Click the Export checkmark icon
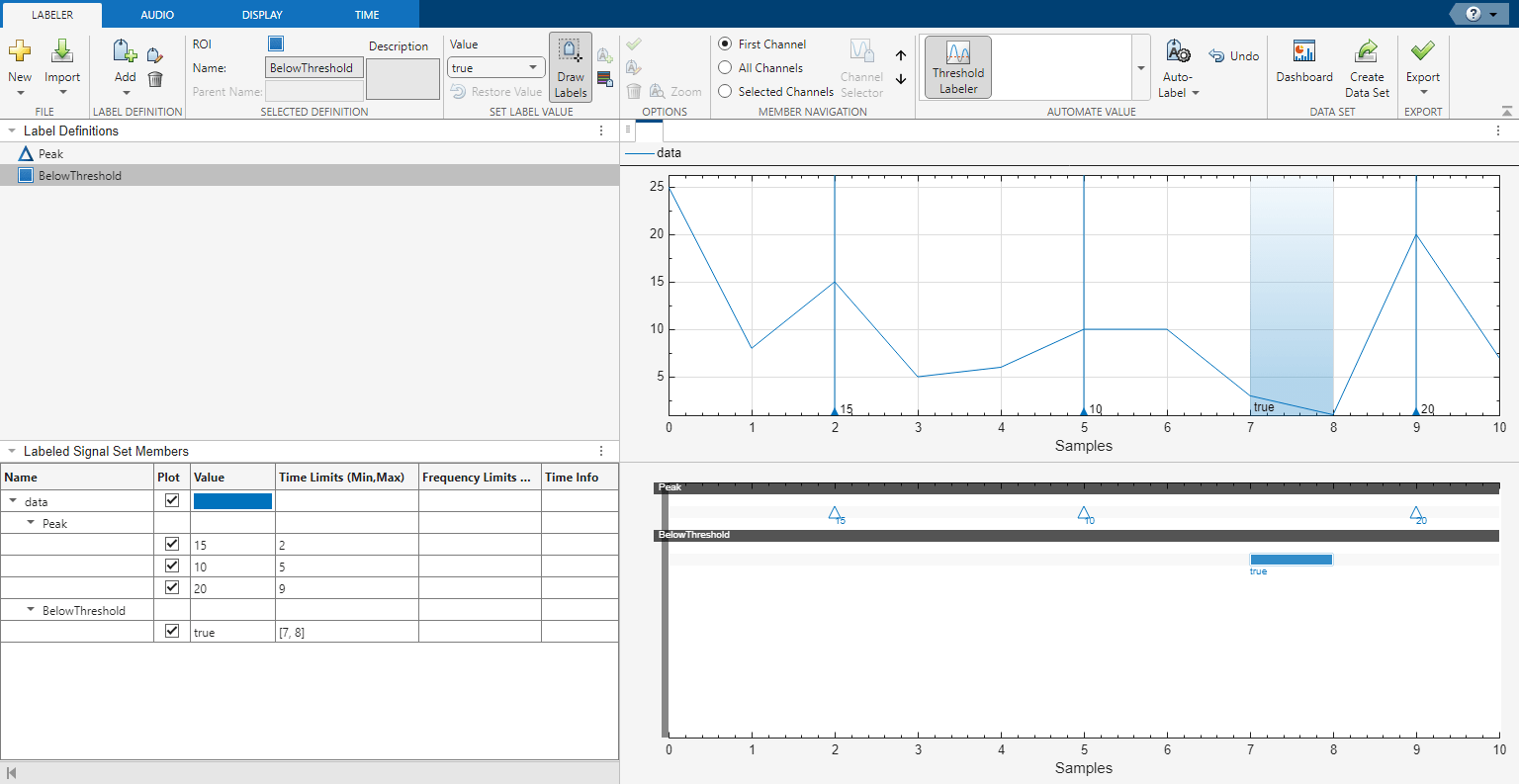Image resolution: width=1519 pixels, height=784 pixels. pyautogui.click(x=1423, y=50)
